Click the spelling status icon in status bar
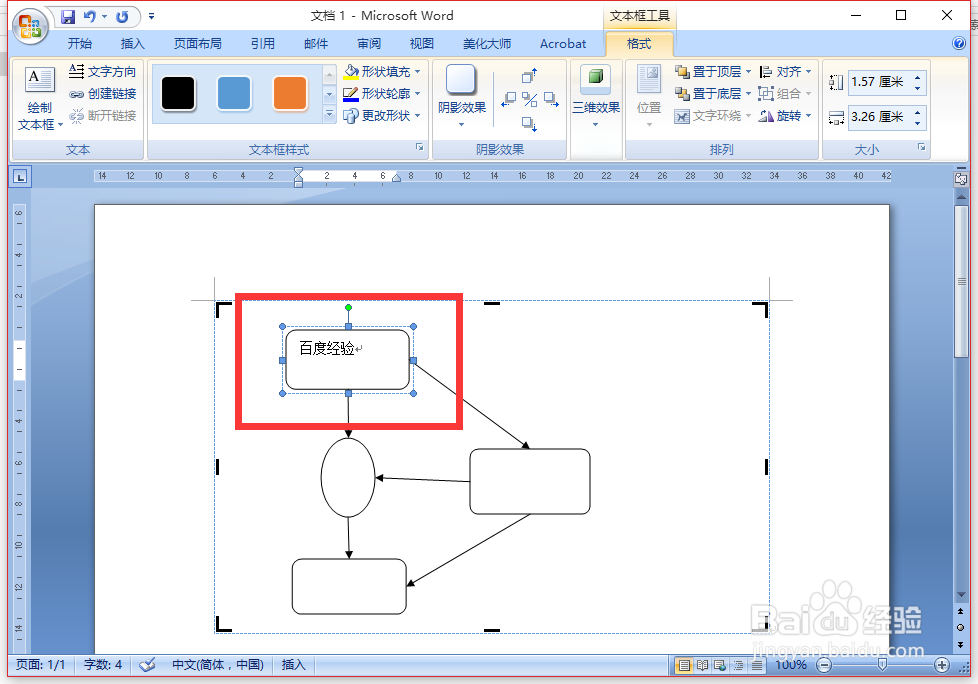Image resolution: width=978 pixels, height=684 pixels. (147, 665)
